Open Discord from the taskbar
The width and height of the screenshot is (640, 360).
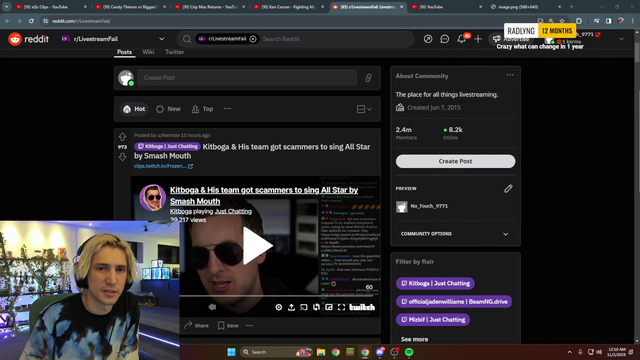[380, 352]
